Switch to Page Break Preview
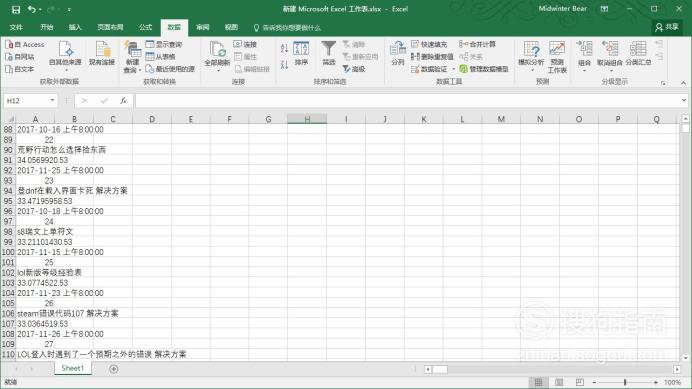 (579, 382)
